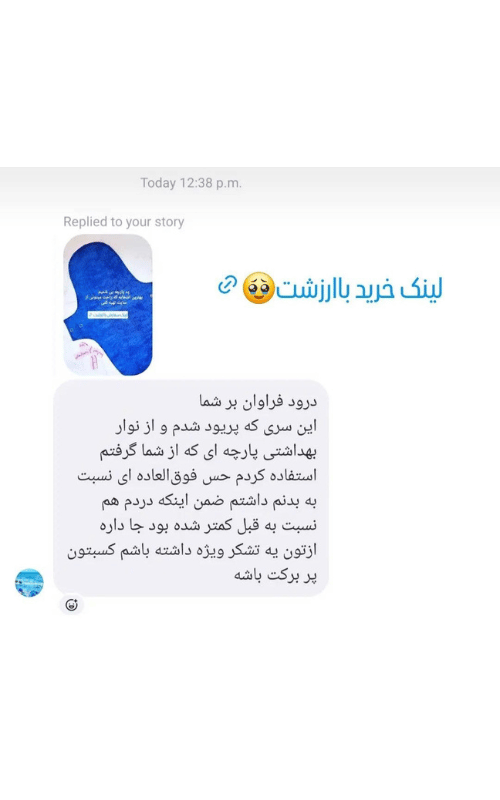Screen dimensions: 500x800
Task: Click the blue chain link icon
Action: point(227,285)
